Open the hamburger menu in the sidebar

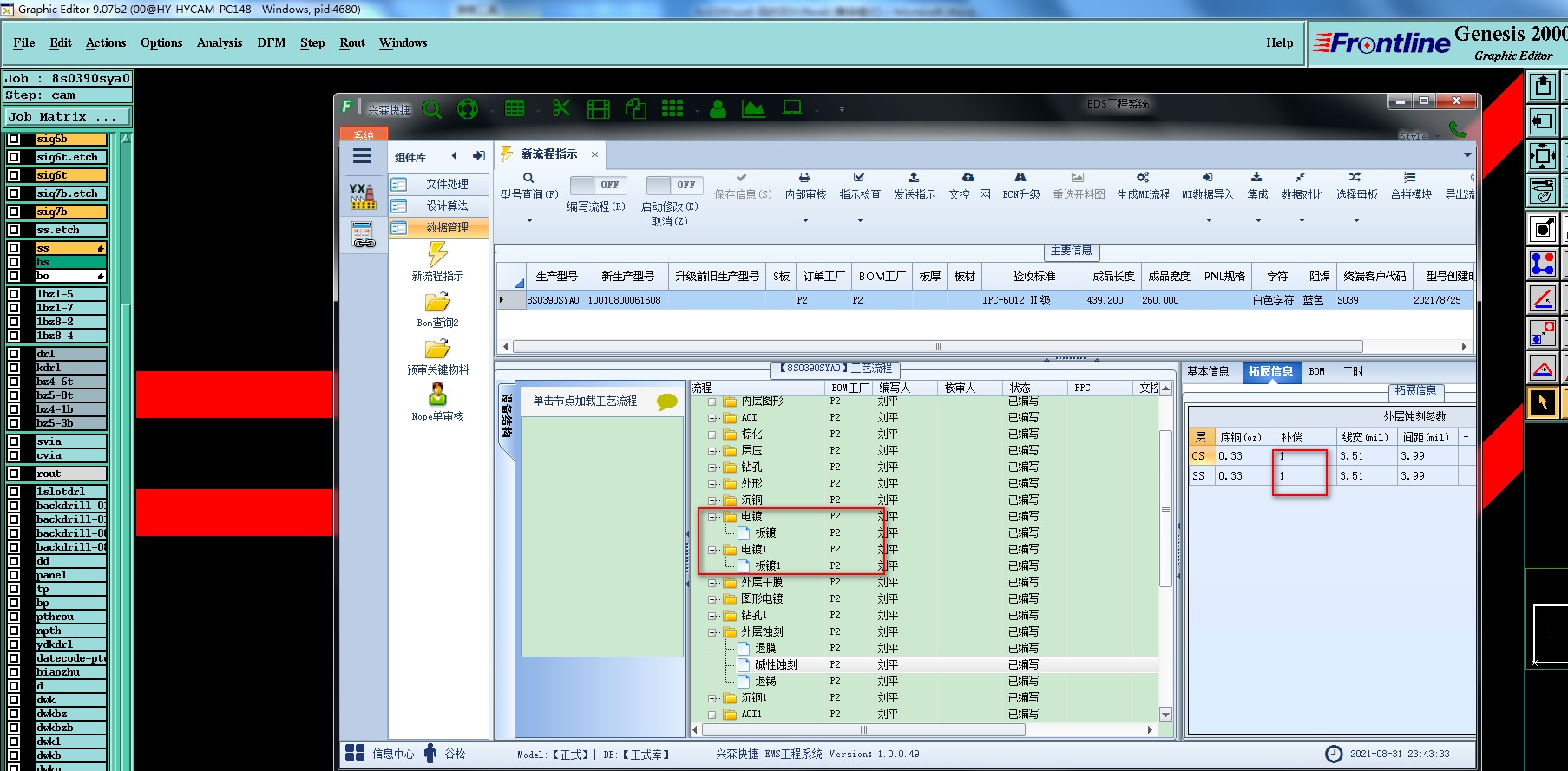(x=362, y=156)
